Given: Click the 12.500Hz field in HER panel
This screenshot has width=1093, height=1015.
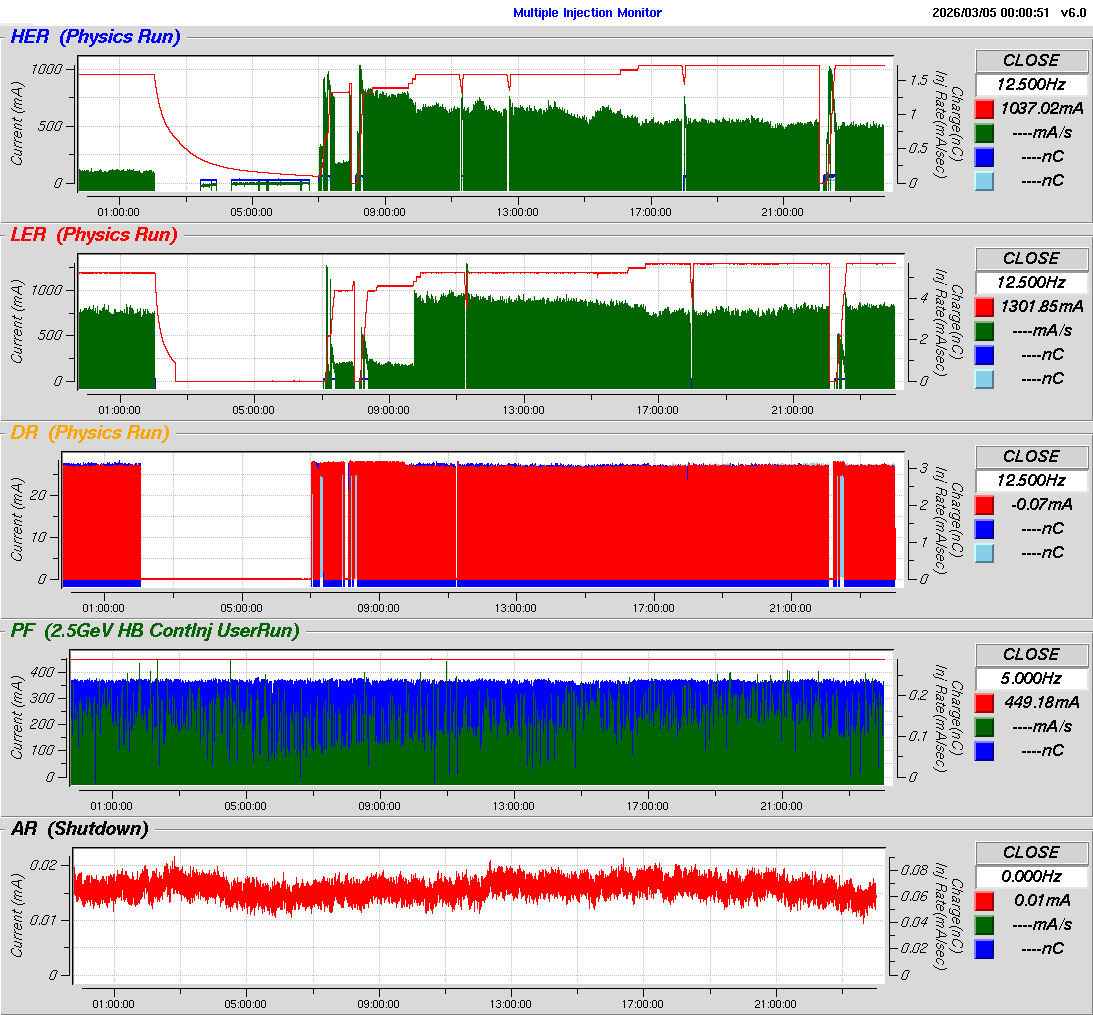Looking at the screenshot, I should tap(1031, 85).
